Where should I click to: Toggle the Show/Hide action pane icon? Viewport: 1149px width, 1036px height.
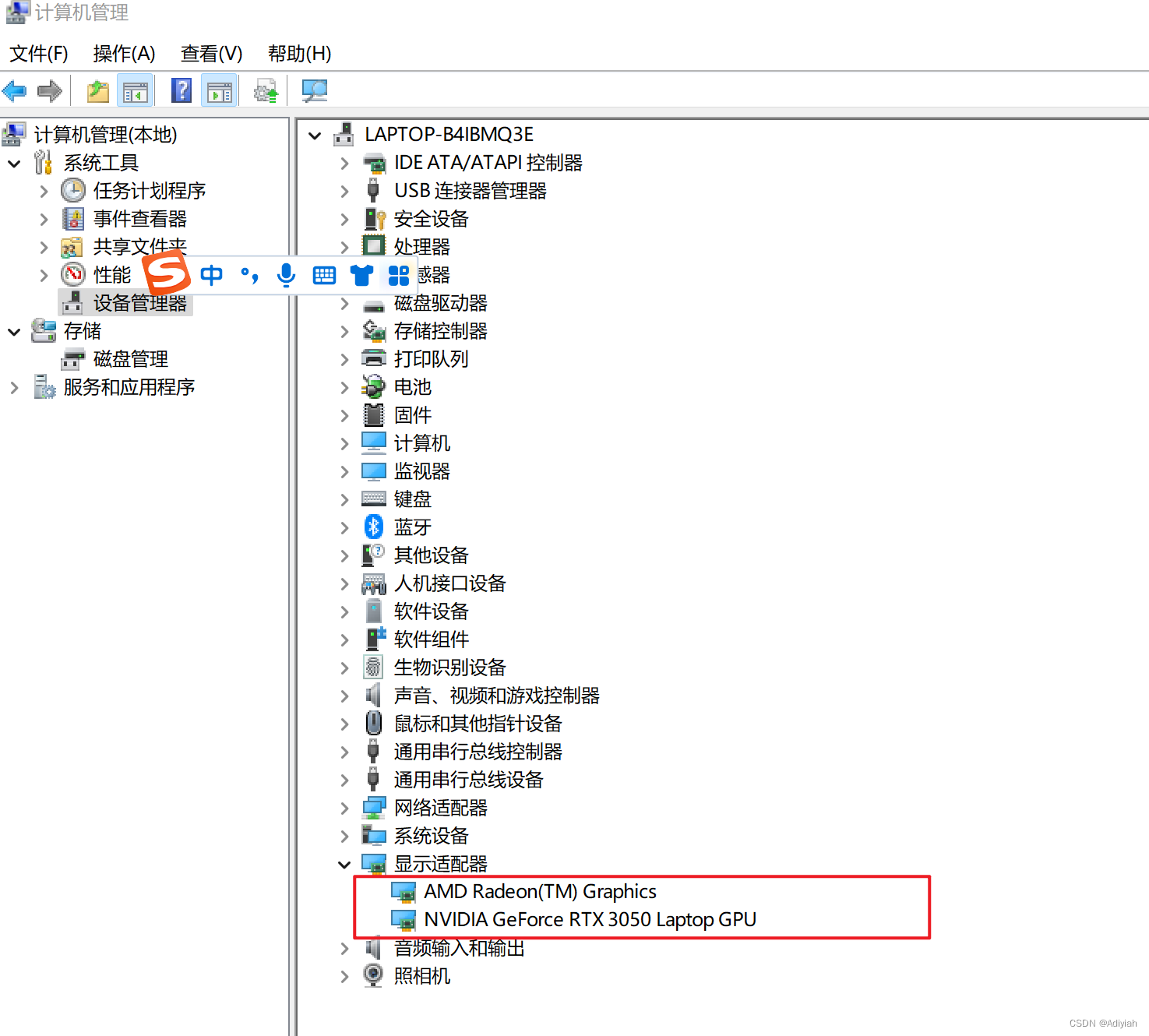click(220, 91)
